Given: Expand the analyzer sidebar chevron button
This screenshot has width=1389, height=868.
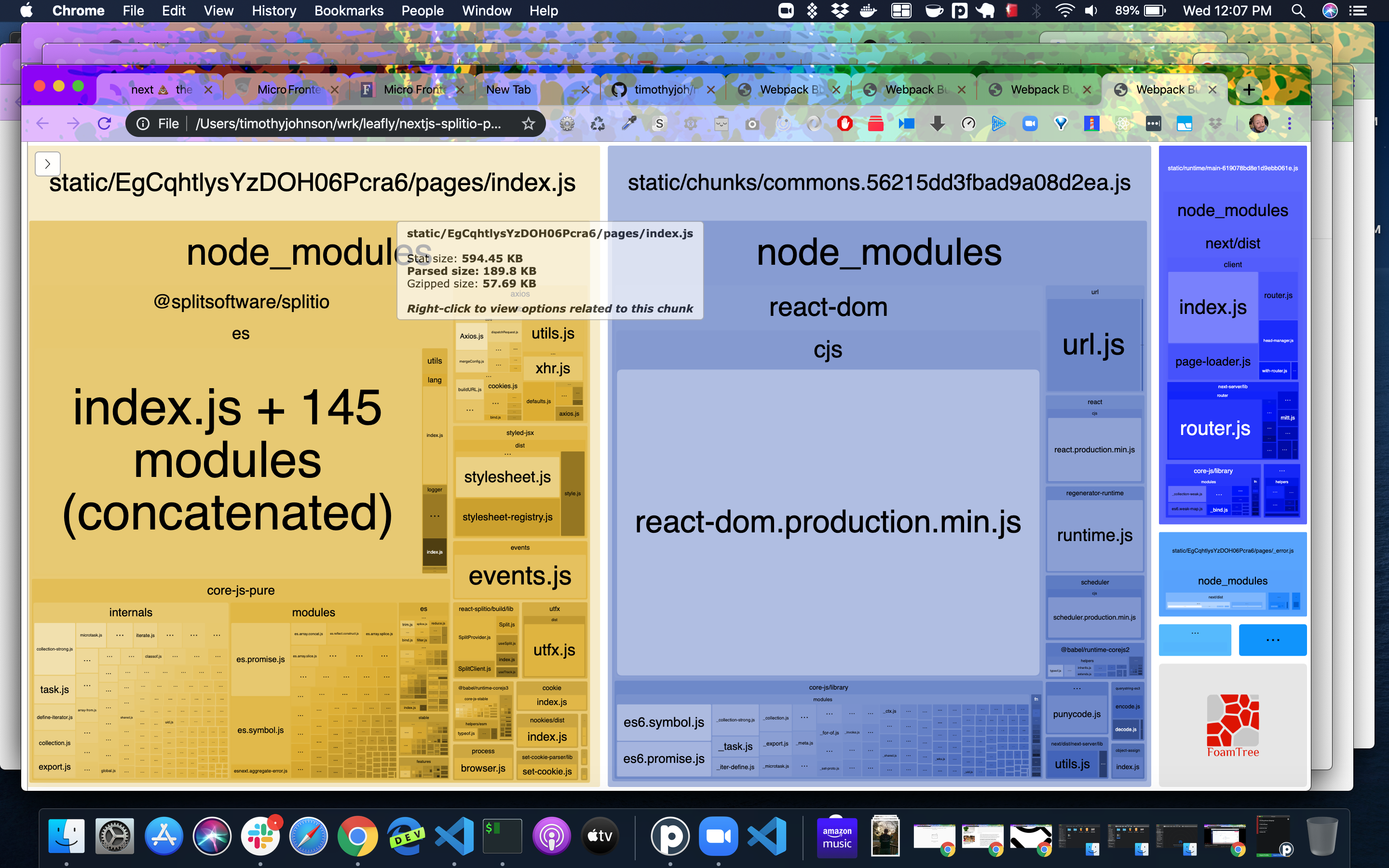Looking at the screenshot, I should click(x=48, y=163).
